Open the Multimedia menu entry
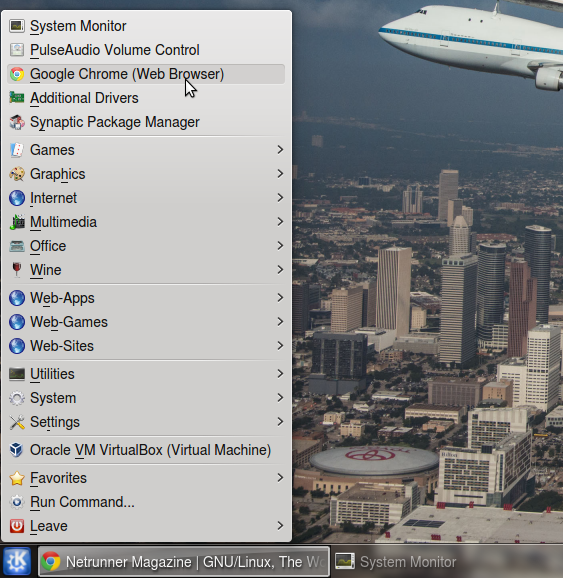Image resolution: width=563 pixels, height=578 pixels. 146,222
